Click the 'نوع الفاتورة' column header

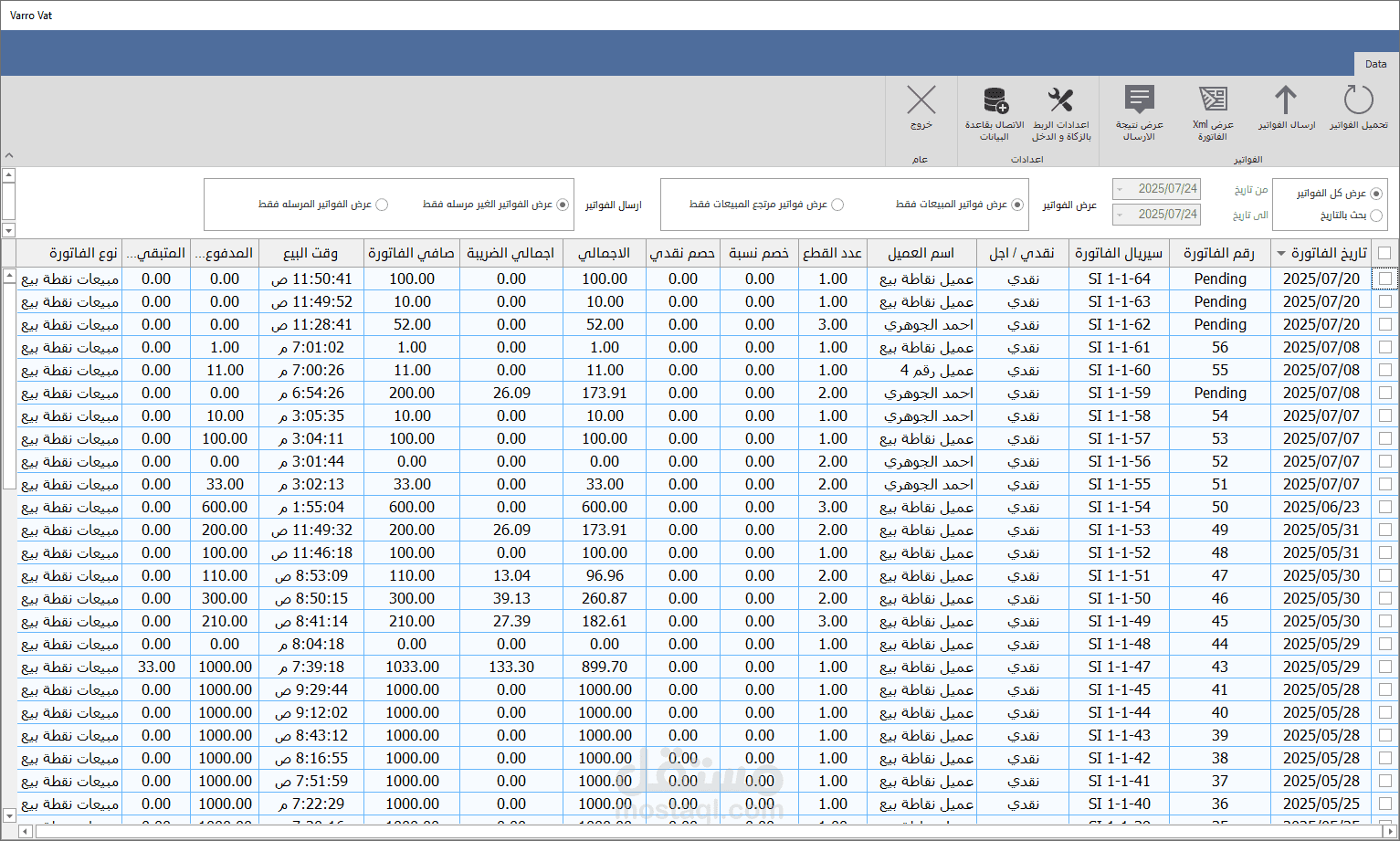pos(69,253)
